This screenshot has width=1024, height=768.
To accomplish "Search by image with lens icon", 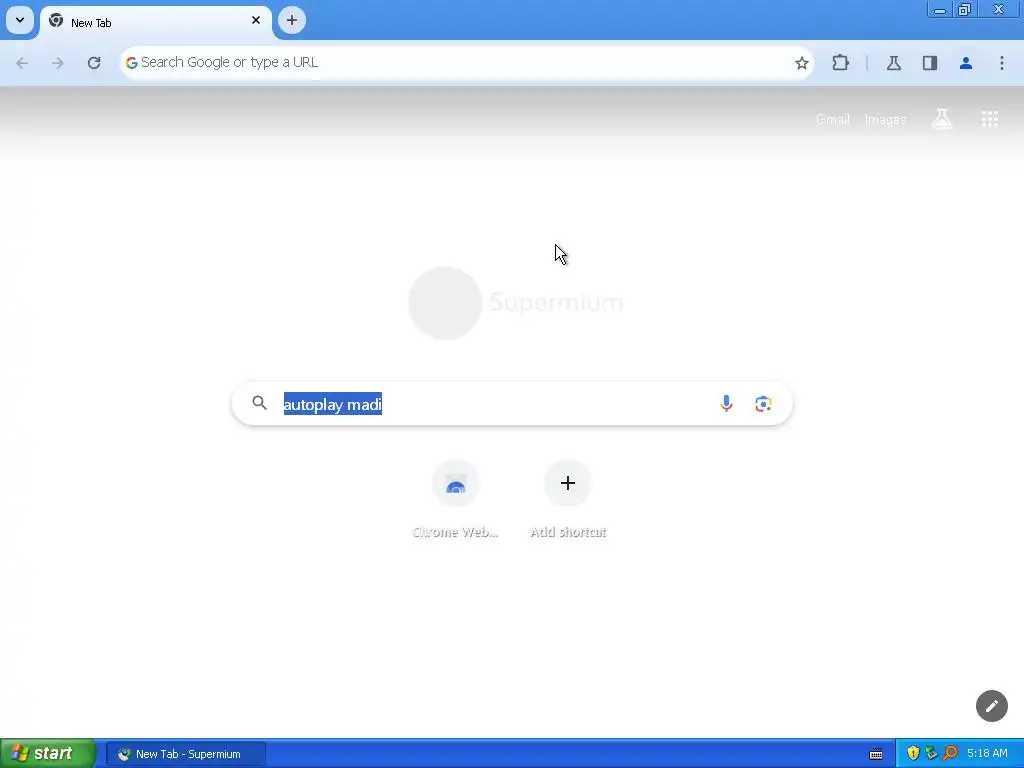I will click(763, 404).
